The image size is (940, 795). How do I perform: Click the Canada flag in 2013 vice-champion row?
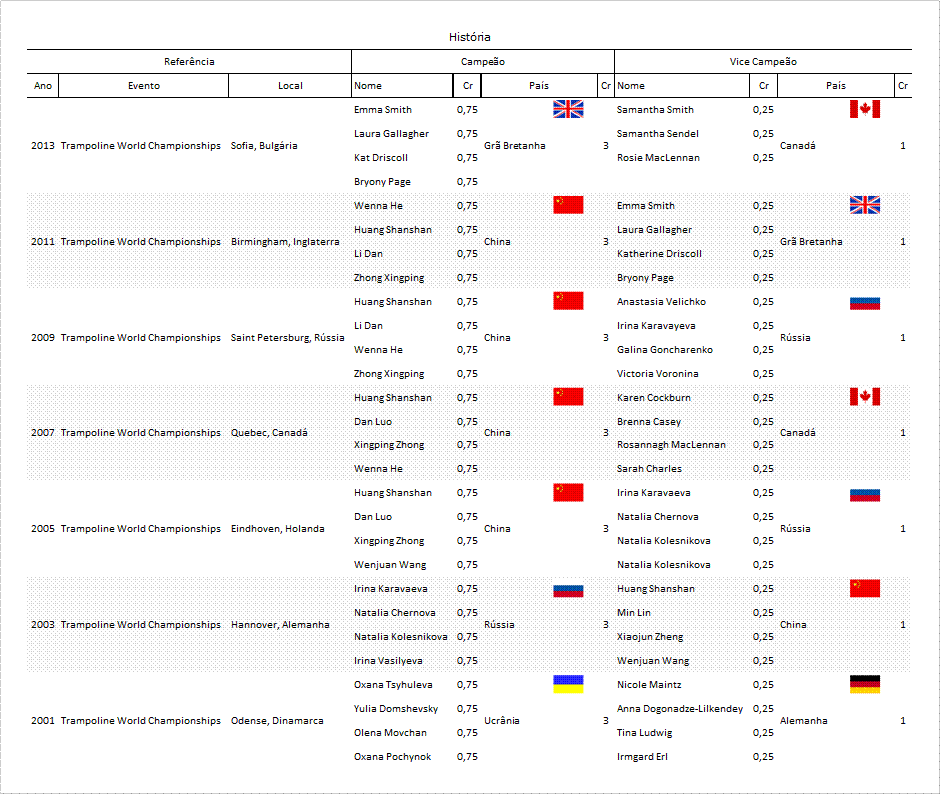(x=864, y=109)
